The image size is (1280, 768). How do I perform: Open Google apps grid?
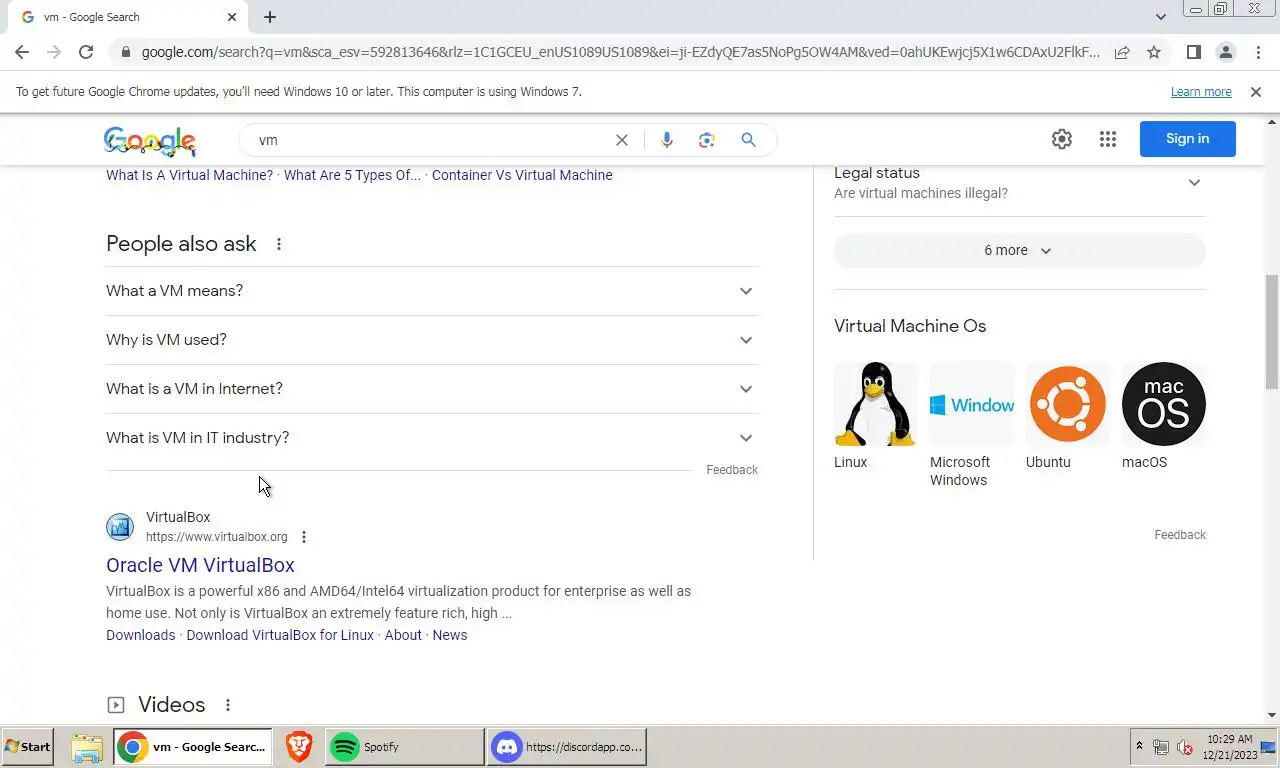click(1107, 139)
